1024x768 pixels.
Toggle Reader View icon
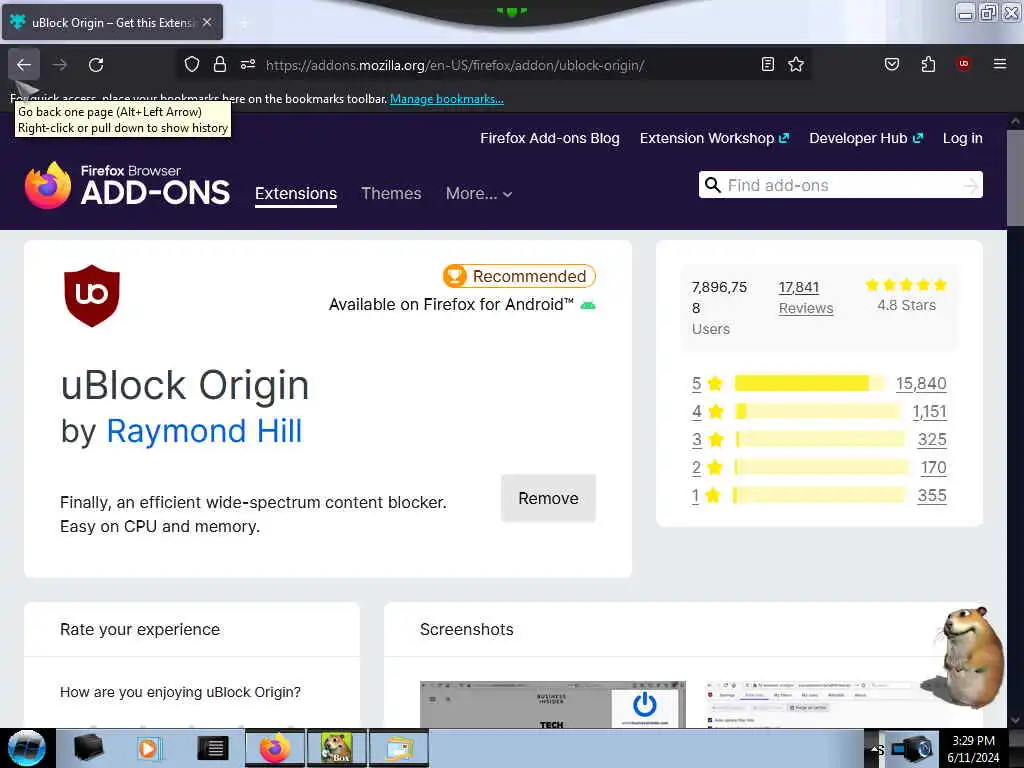(768, 65)
